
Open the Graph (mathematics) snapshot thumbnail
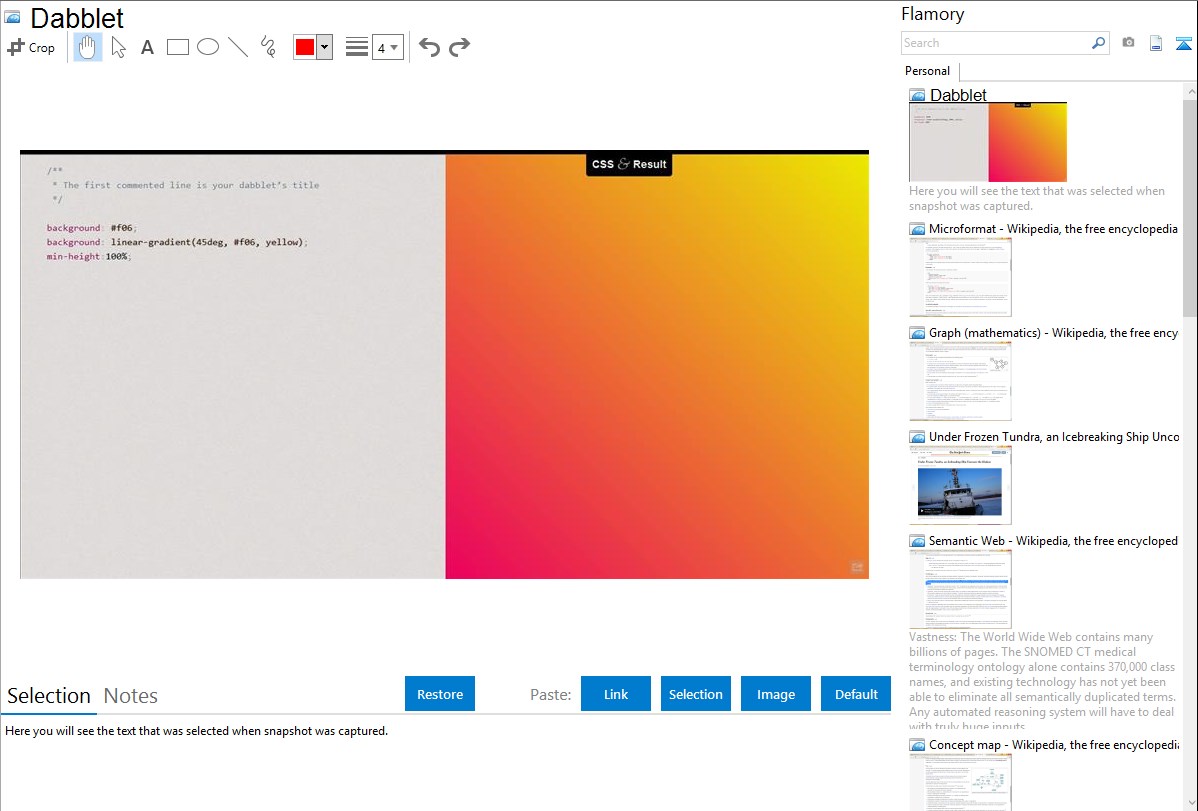pyautogui.click(x=960, y=381)
